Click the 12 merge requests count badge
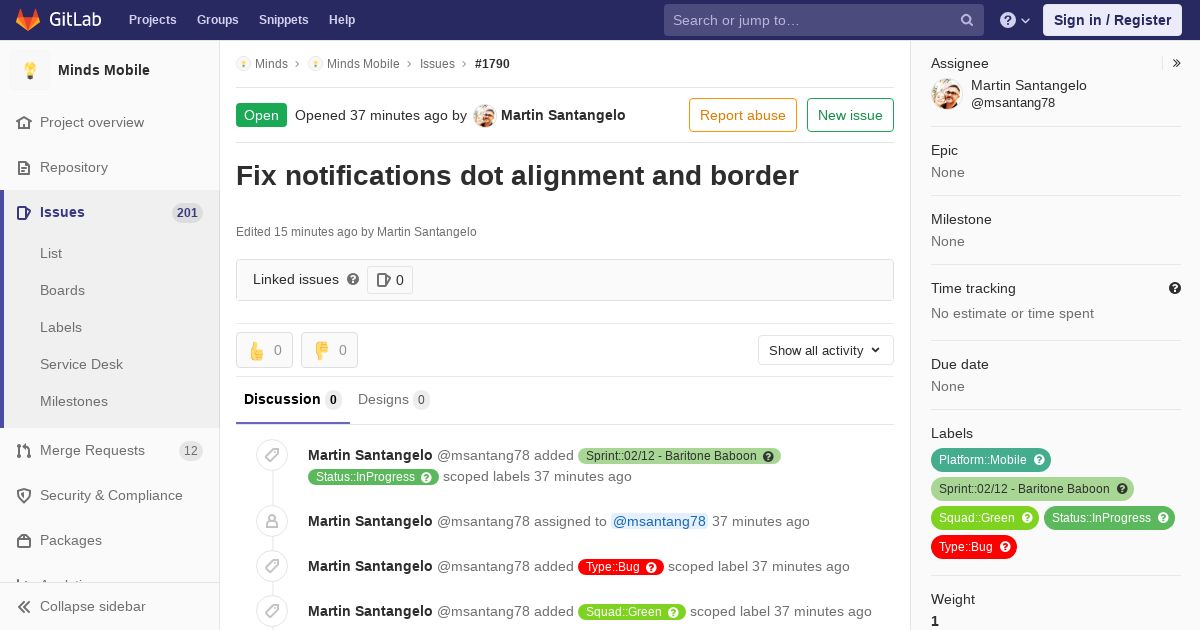1200x630 pixels. 191,450
